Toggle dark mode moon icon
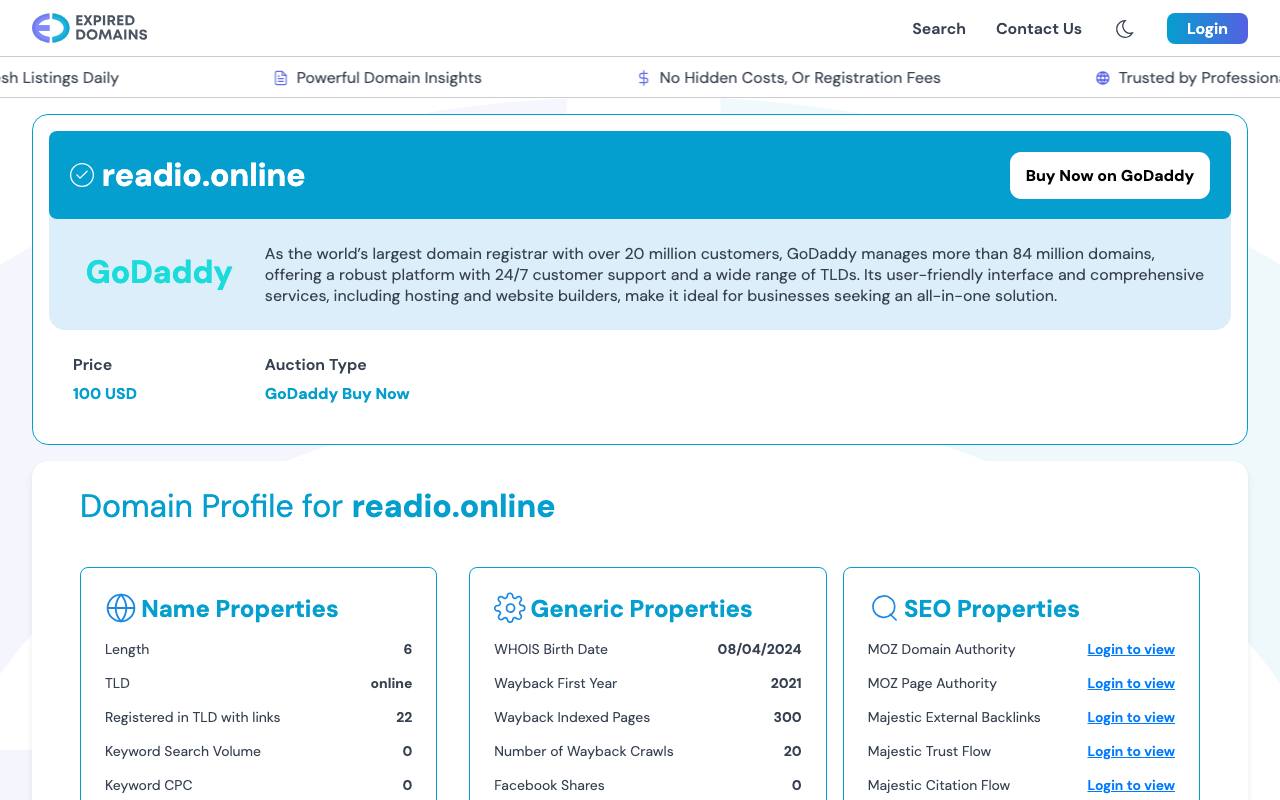The width and height of the screenshot is (1280, 800). (1124, 29)
